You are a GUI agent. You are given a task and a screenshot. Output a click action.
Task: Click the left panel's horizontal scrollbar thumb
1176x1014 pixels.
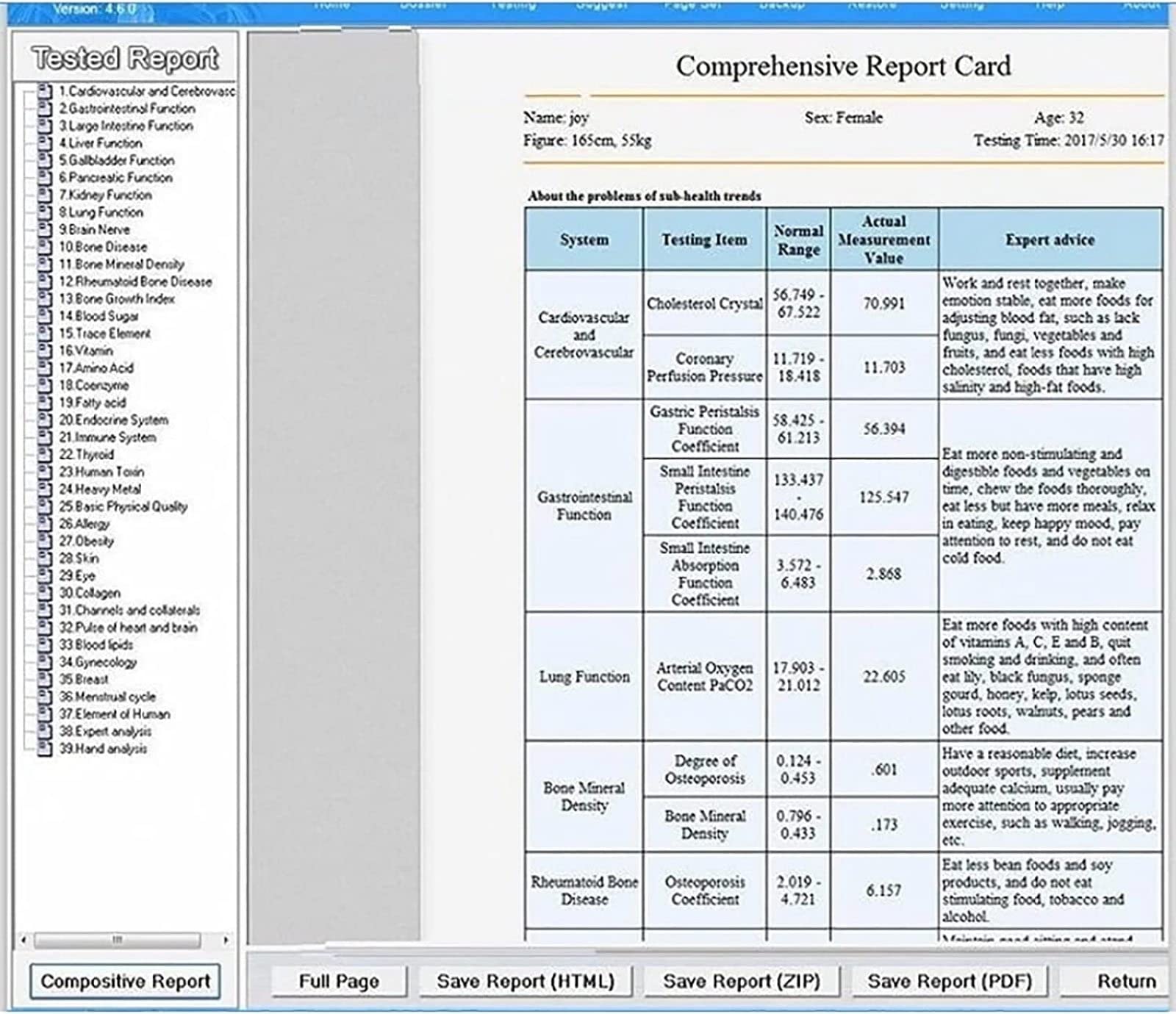click(117, 940)
